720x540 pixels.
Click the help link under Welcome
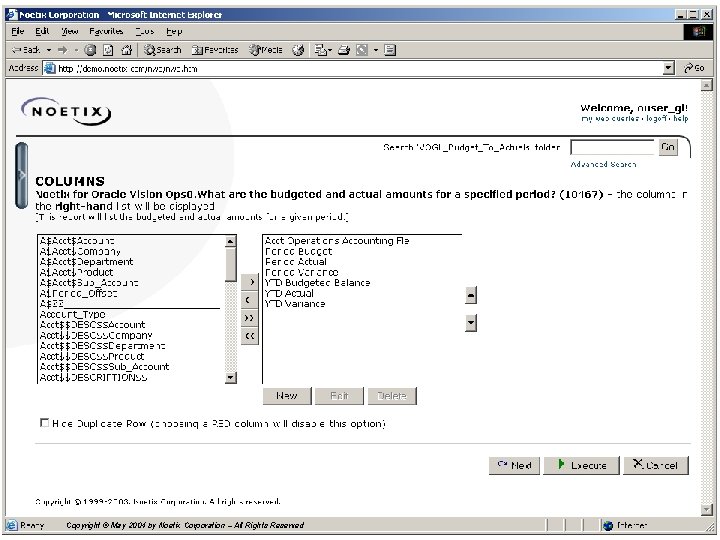click(681, 118)
